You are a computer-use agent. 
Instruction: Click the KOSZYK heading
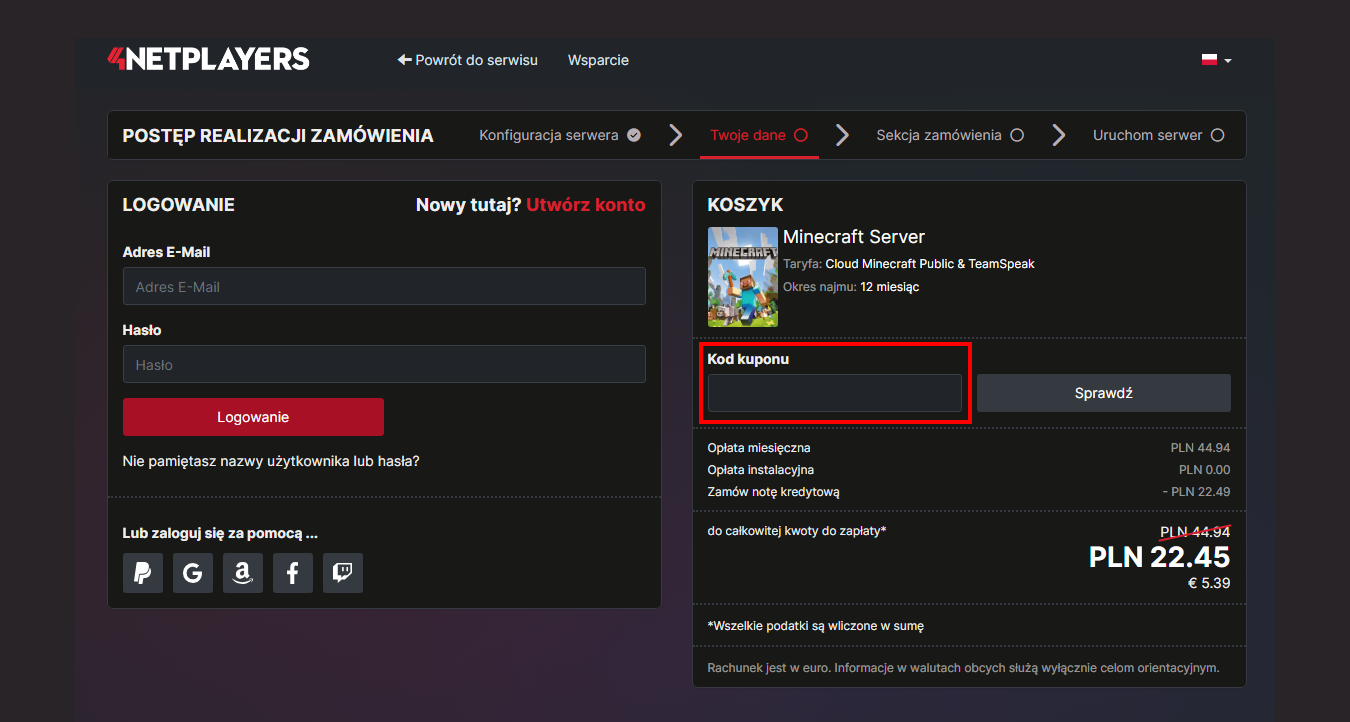click(x=745, y=205)
